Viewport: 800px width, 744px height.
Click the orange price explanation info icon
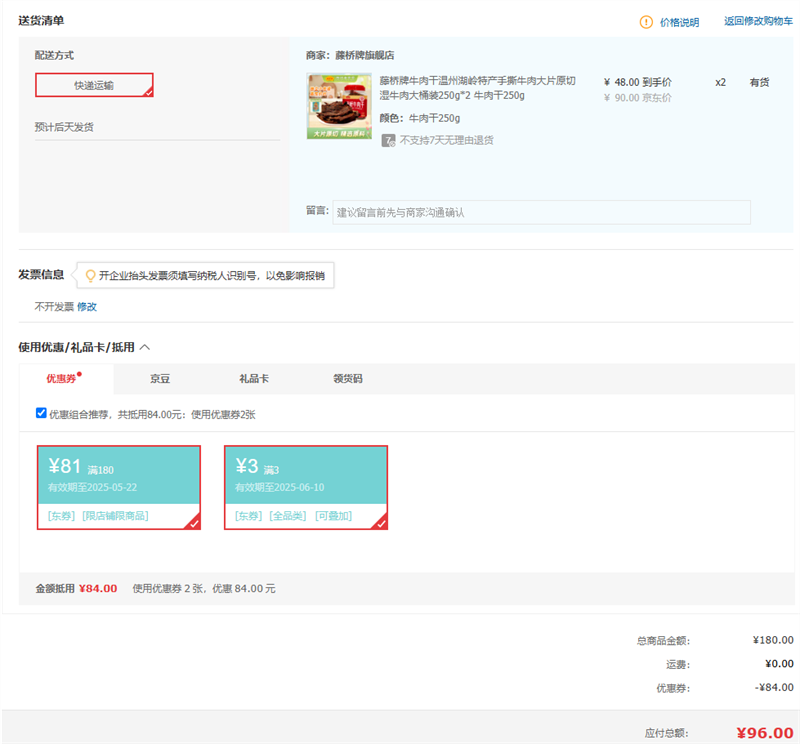(x=646, y=22)
